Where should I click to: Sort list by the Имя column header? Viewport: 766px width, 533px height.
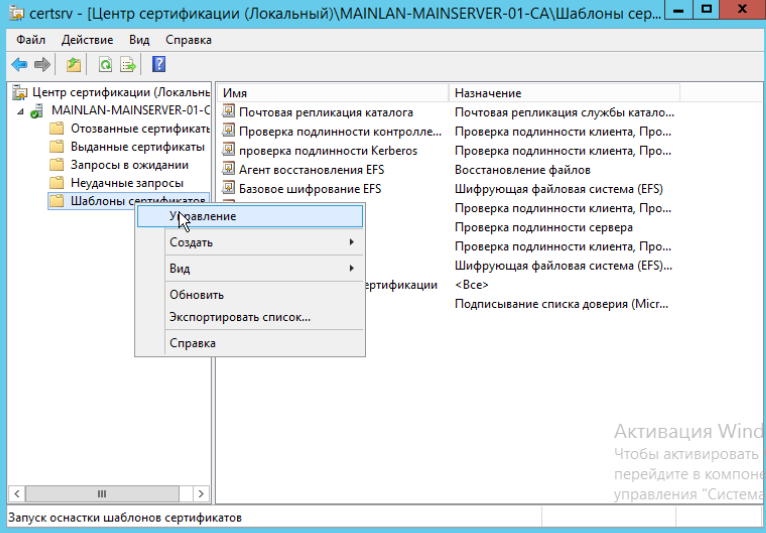click(x=332, y=92)
